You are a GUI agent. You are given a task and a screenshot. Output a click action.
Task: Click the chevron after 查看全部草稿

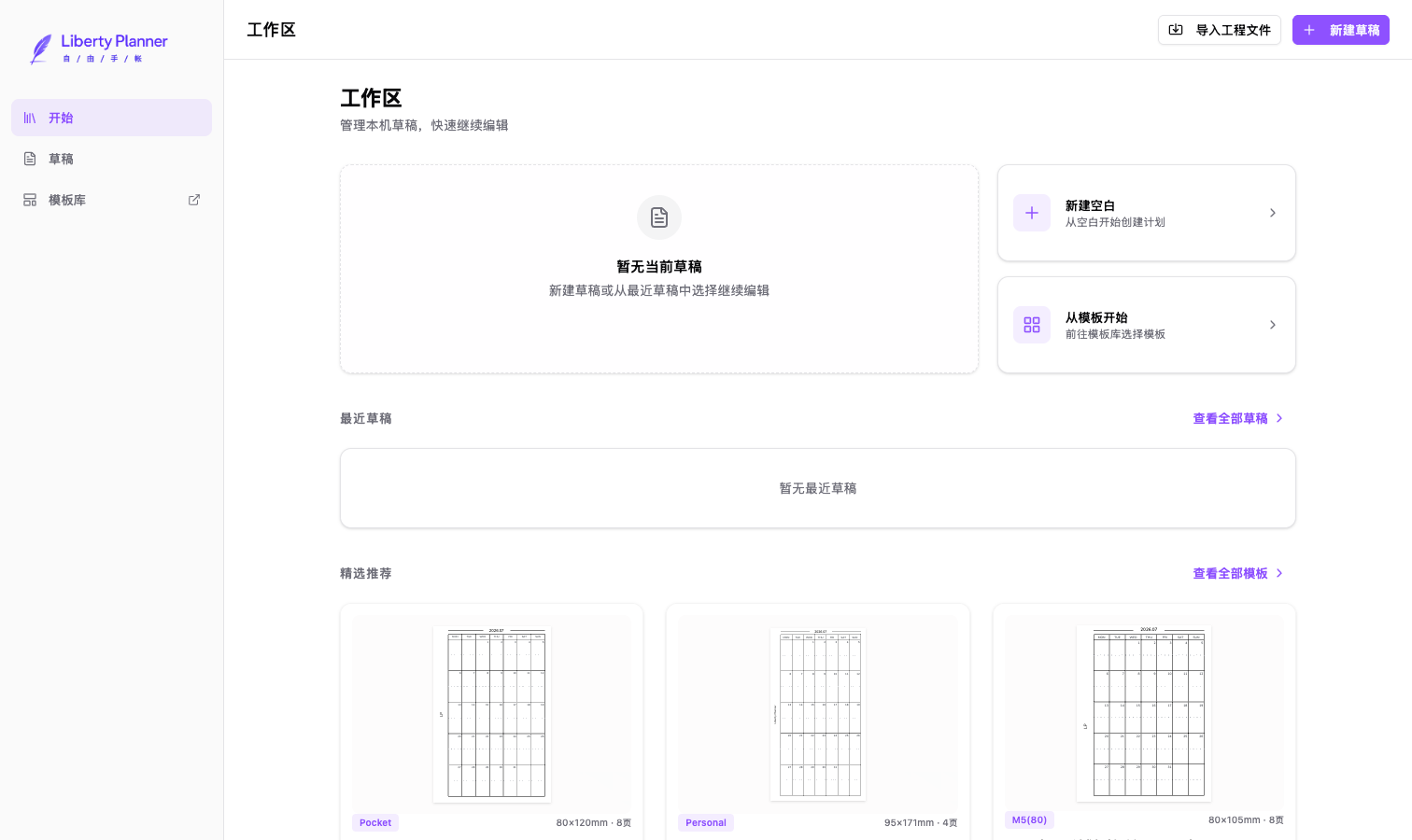pos(1279,418)
